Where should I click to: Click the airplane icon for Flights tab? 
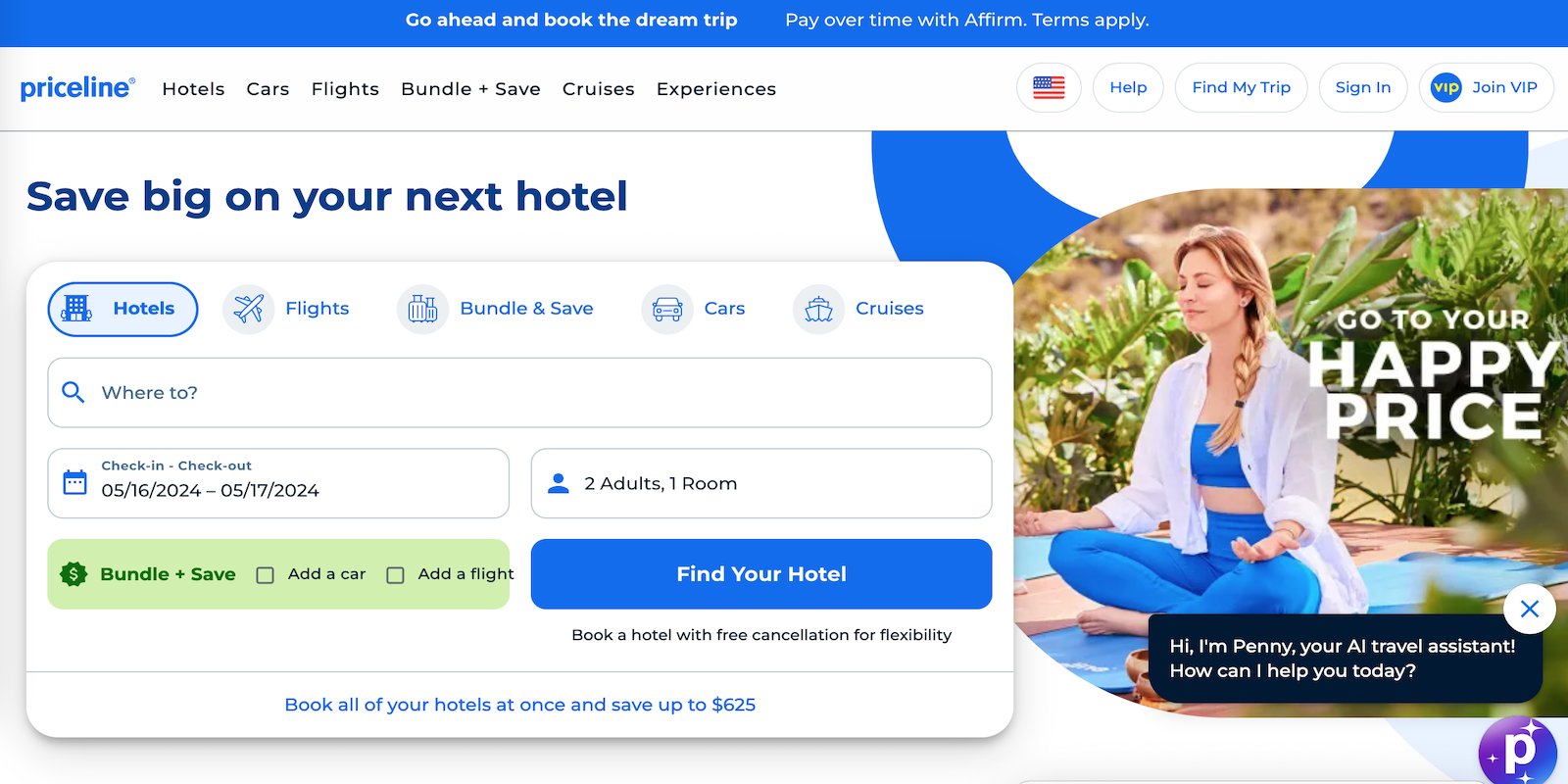(x=249, y=309)
